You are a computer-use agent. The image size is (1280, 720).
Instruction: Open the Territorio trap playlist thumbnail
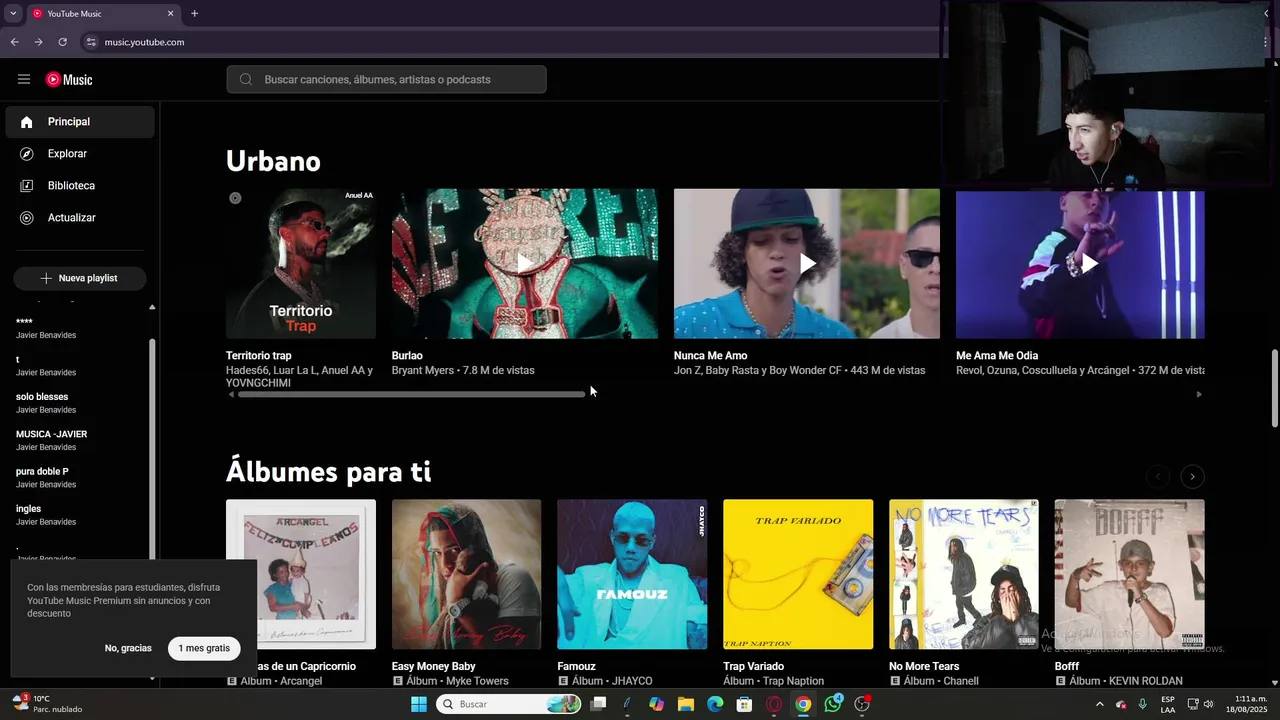[301, 264]
